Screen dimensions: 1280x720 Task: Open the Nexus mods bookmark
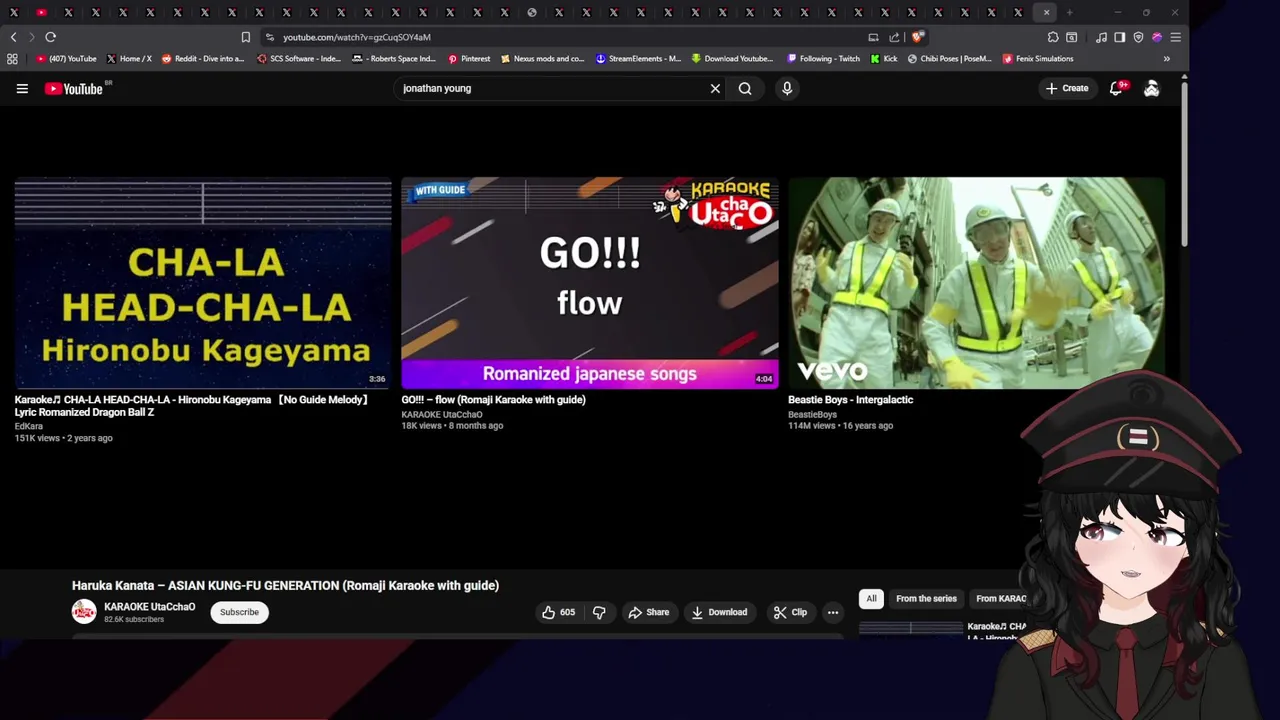(x=542, y=59)
